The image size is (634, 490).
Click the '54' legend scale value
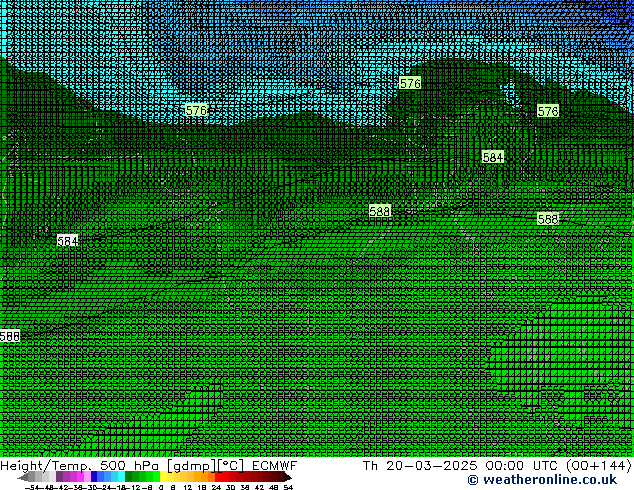click(288, 487)
